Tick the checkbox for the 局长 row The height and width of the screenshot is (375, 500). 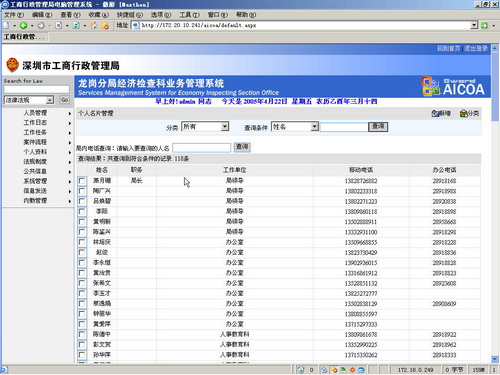click(x=82, y=181)
